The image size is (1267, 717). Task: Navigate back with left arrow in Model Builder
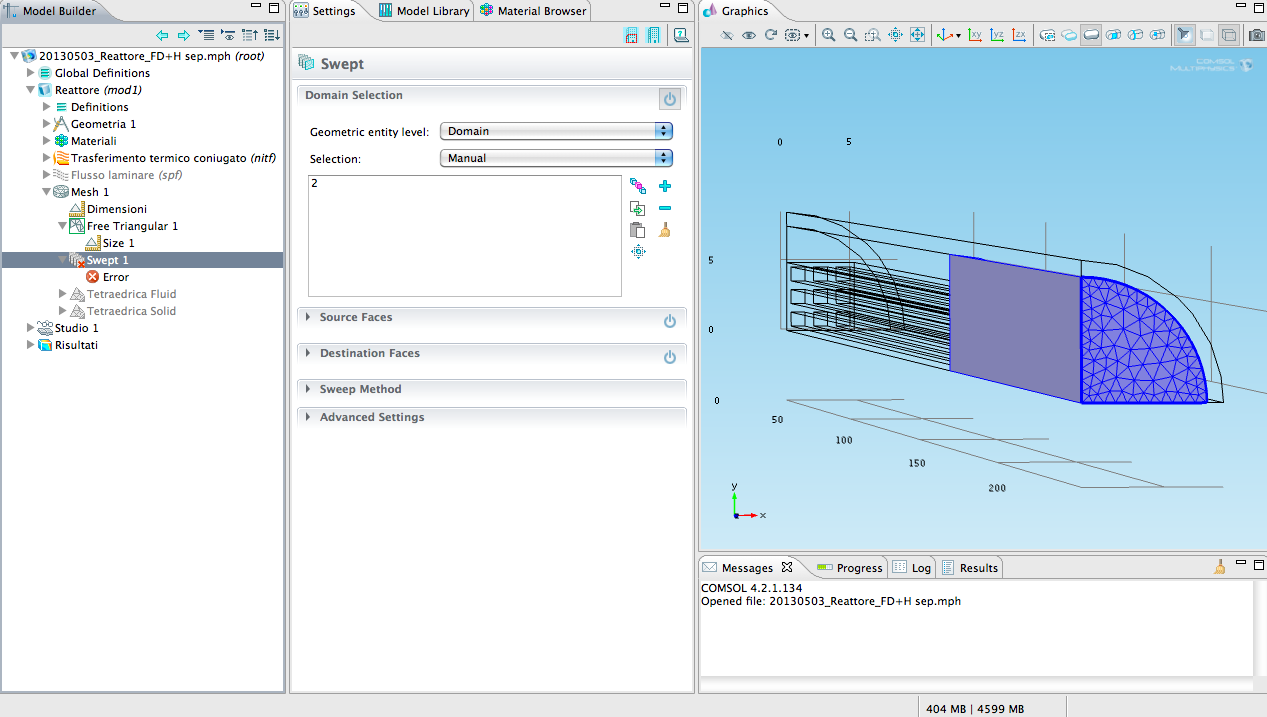click(x=162, y=35)
